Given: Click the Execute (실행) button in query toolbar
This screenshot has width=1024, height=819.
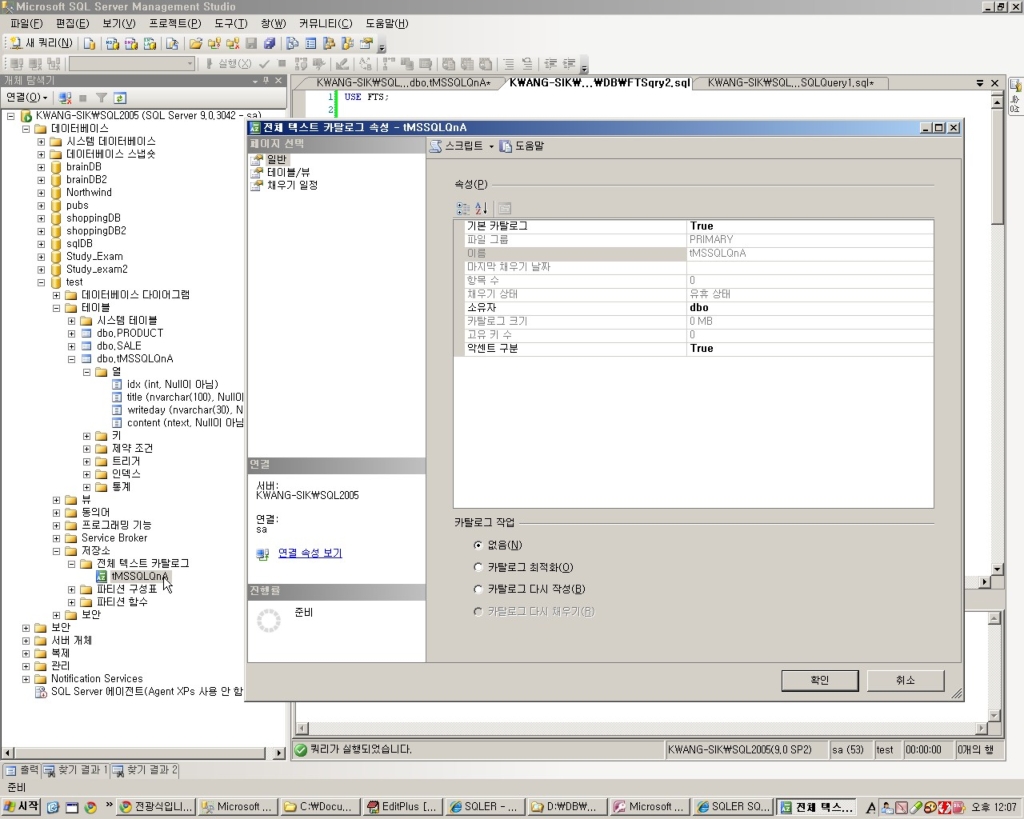Looking at the screenshot, I should pos(229,64).
